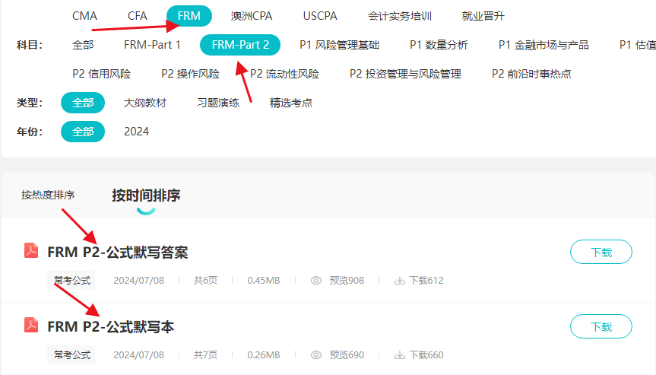Filter subject by FRM-Part 2

coord(240,45)
